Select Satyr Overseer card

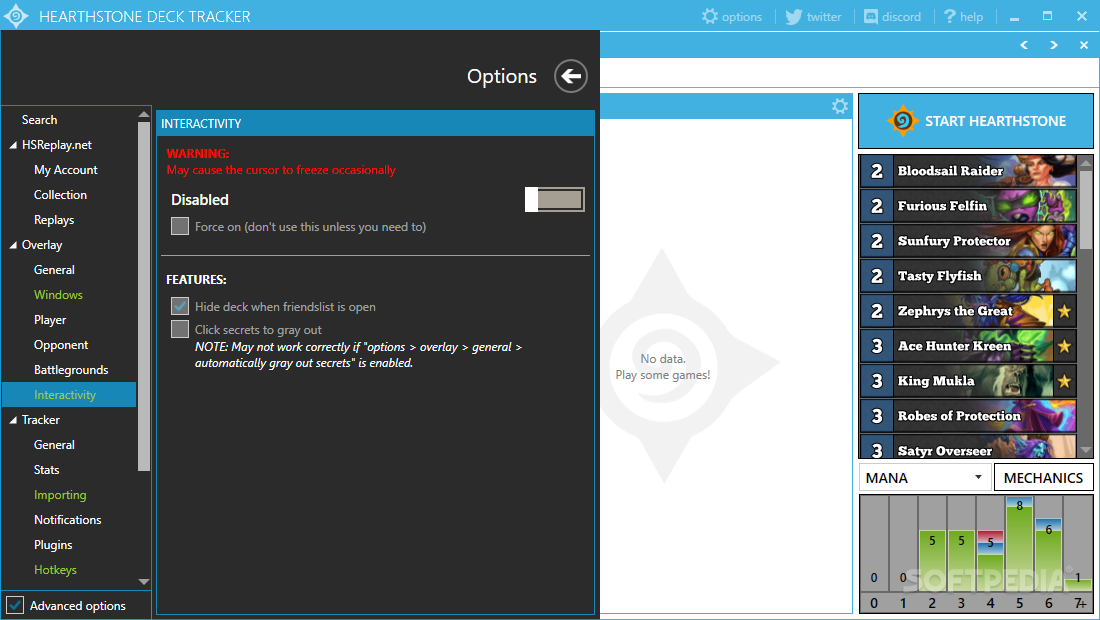pos(968,447)
